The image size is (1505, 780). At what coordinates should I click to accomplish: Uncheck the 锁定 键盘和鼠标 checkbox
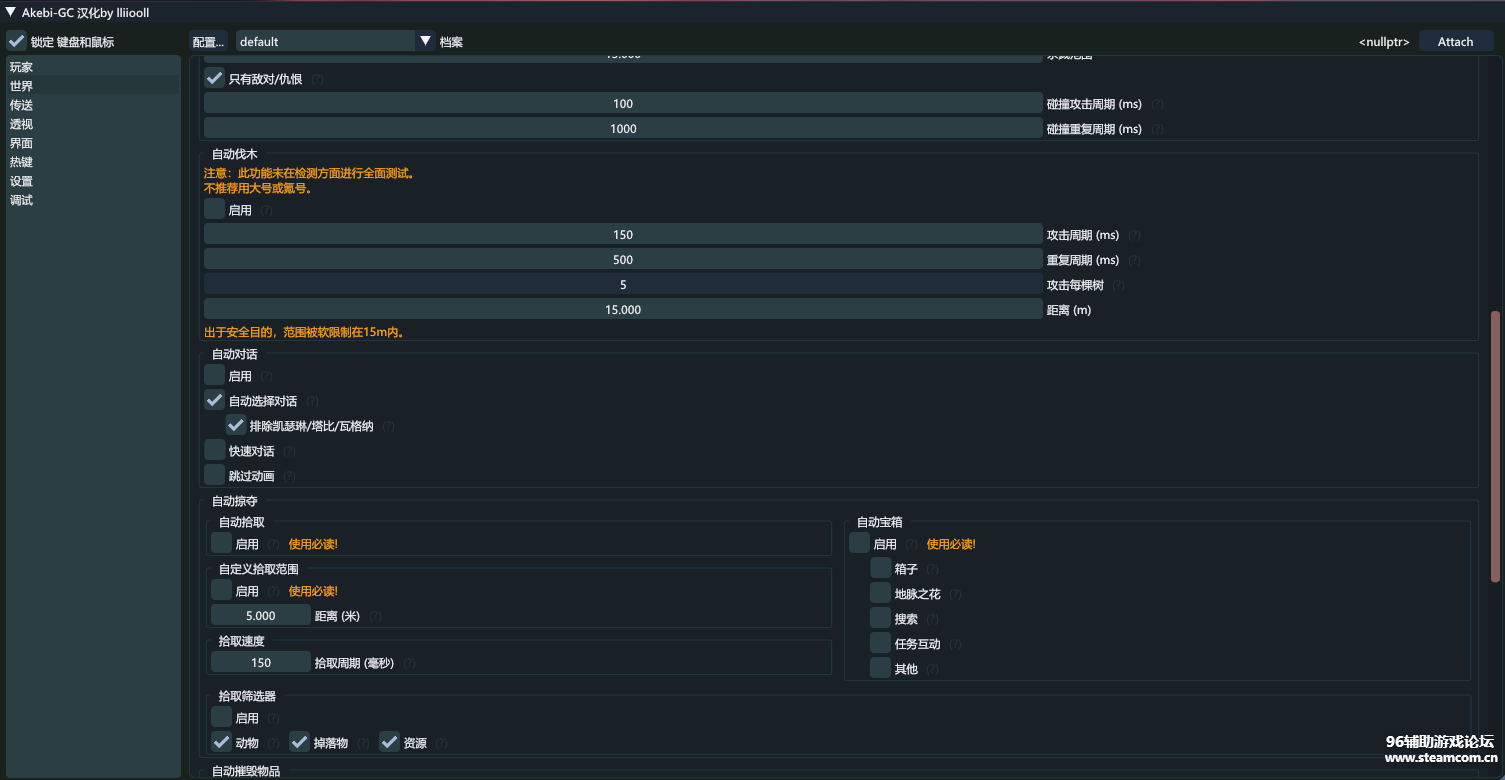[x=16, y=42]
